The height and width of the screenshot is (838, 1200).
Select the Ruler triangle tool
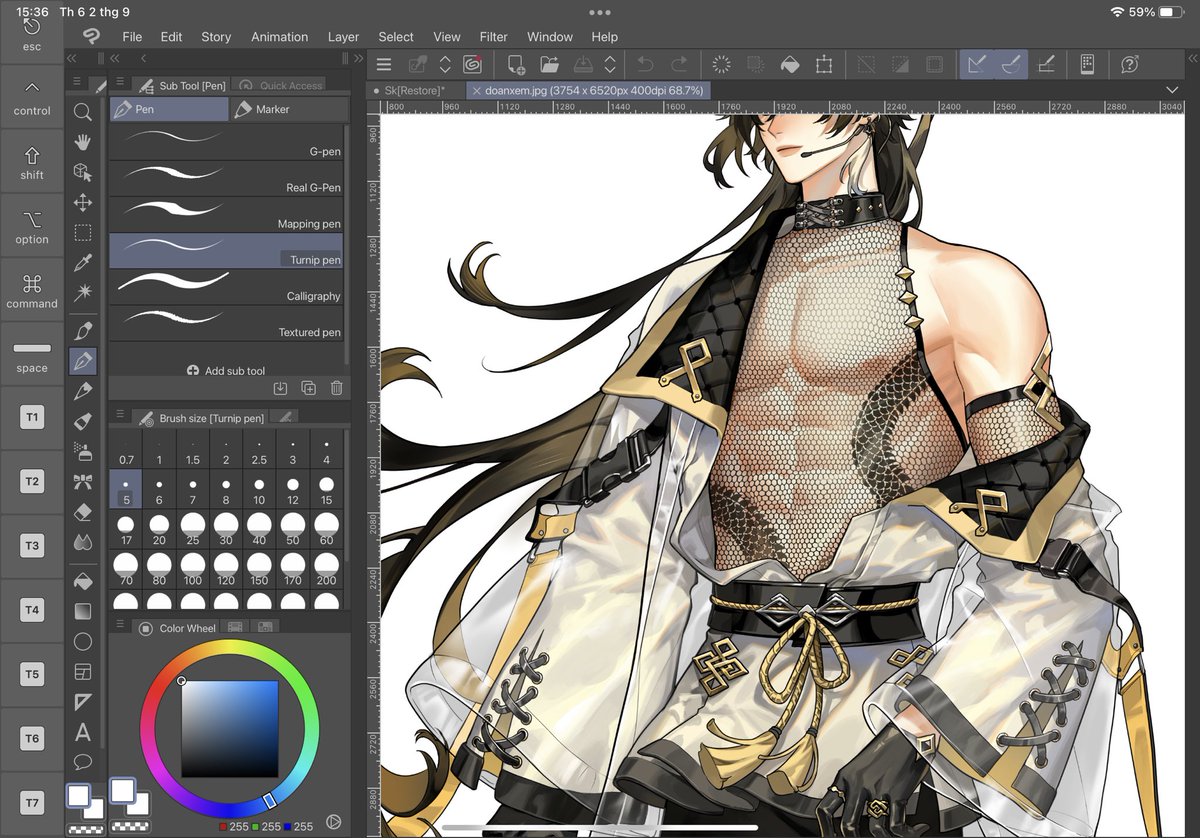83,701
